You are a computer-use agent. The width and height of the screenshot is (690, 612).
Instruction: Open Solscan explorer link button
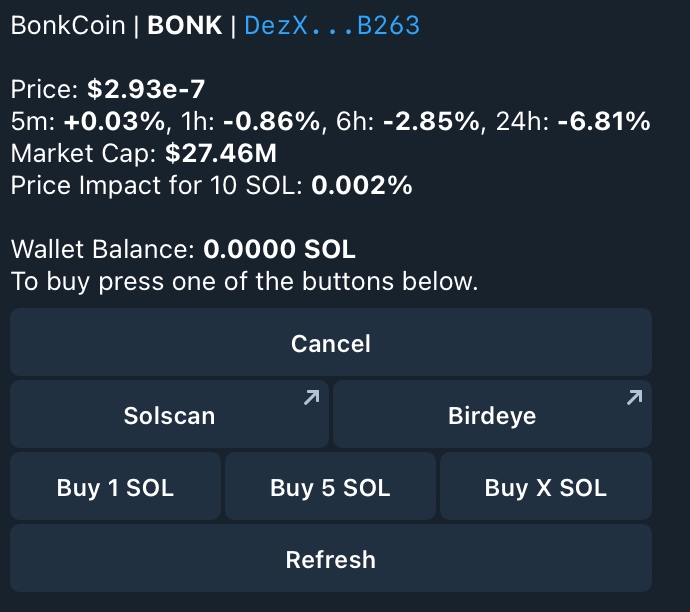[x=169, y=415]
